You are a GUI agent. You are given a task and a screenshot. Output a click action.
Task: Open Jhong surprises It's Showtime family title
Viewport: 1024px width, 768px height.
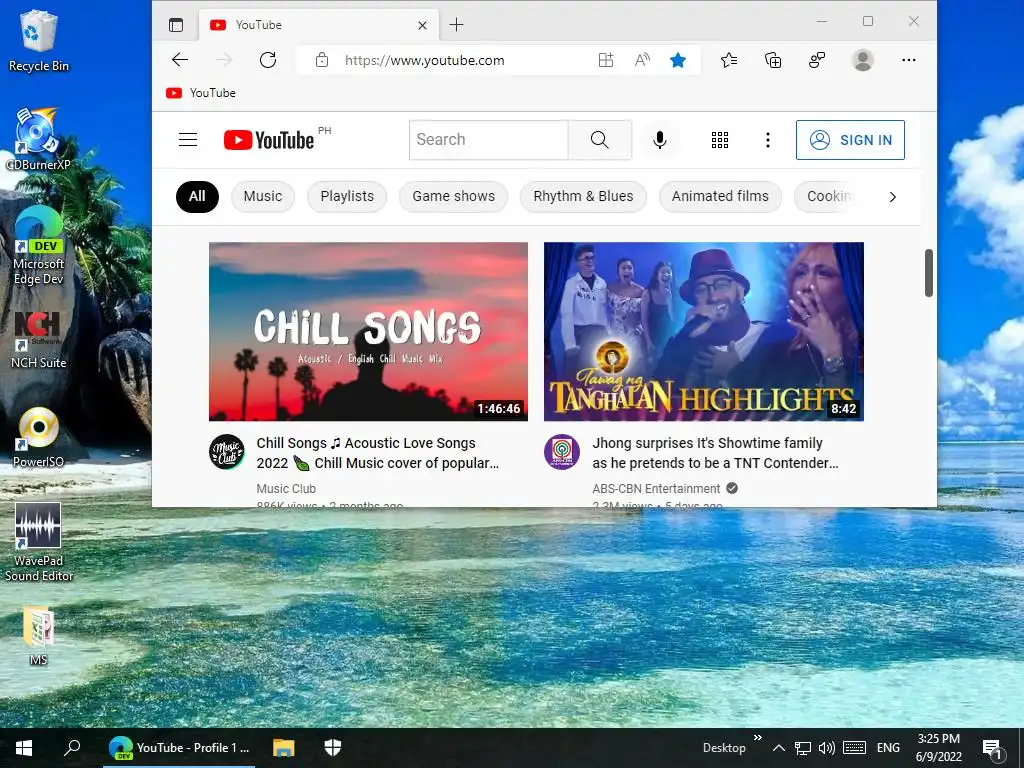pyautogui.click(x=715, y=453)
